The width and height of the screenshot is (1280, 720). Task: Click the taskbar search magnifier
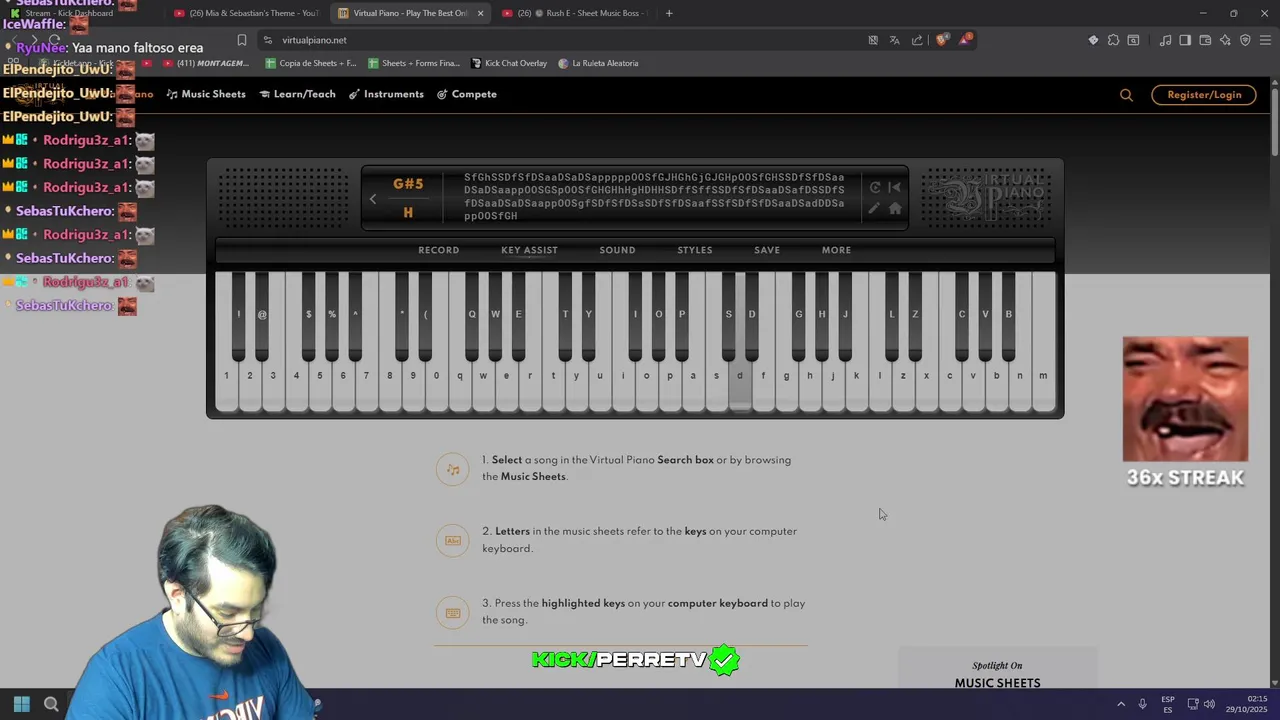click(51, 704)
